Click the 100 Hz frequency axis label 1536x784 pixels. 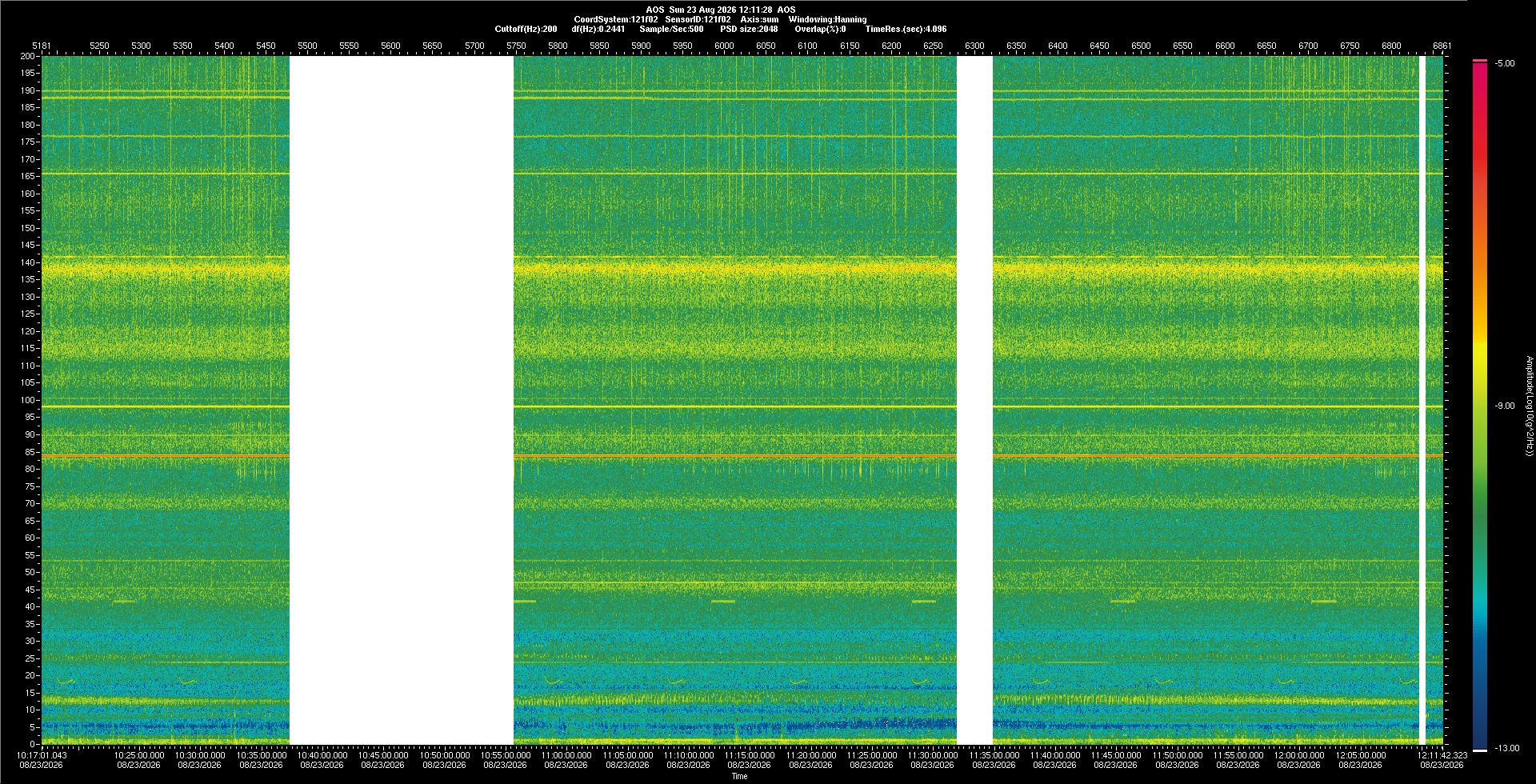coord(28,400)
